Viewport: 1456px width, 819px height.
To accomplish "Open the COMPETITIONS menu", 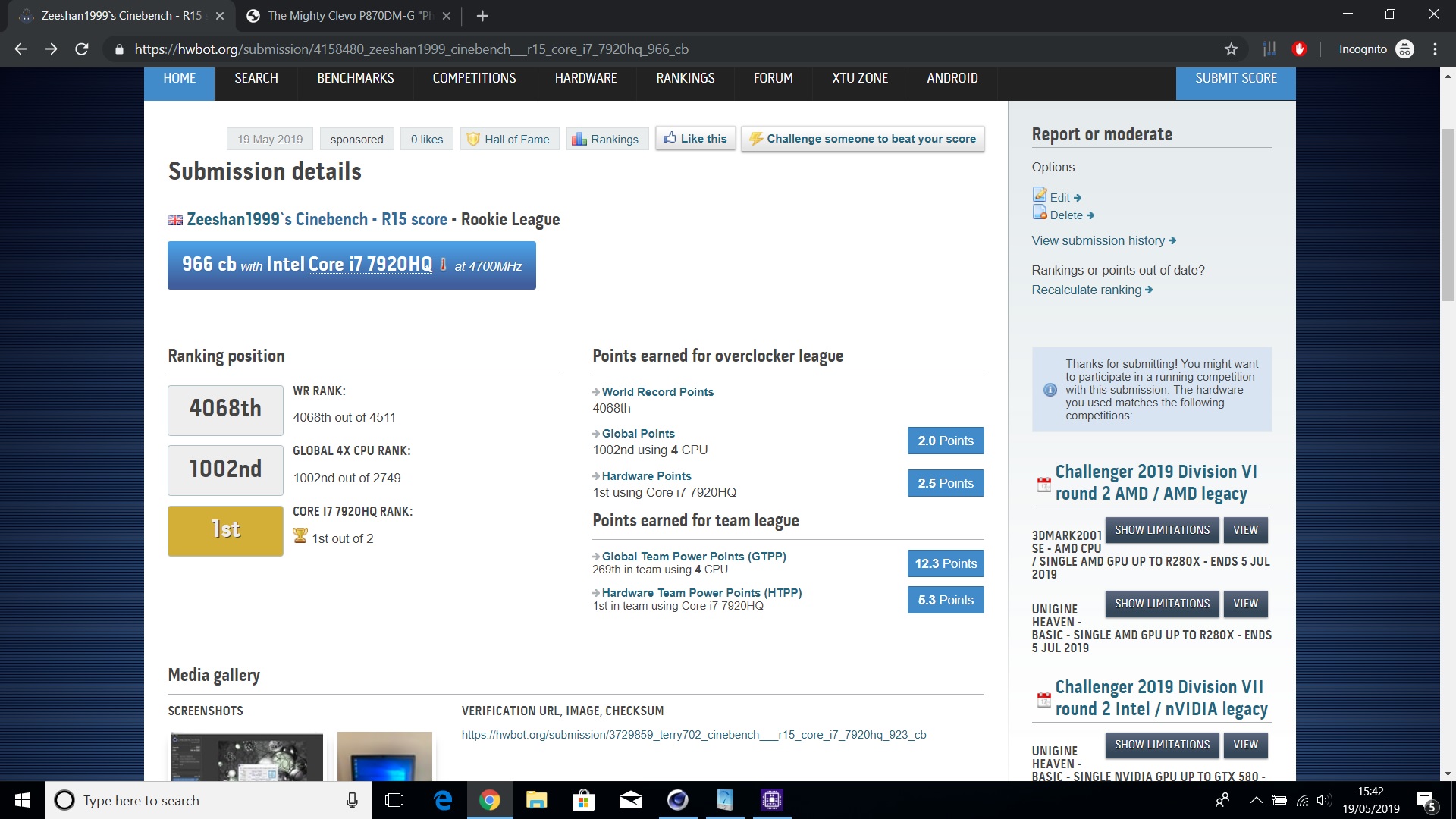I will (474, 78).
